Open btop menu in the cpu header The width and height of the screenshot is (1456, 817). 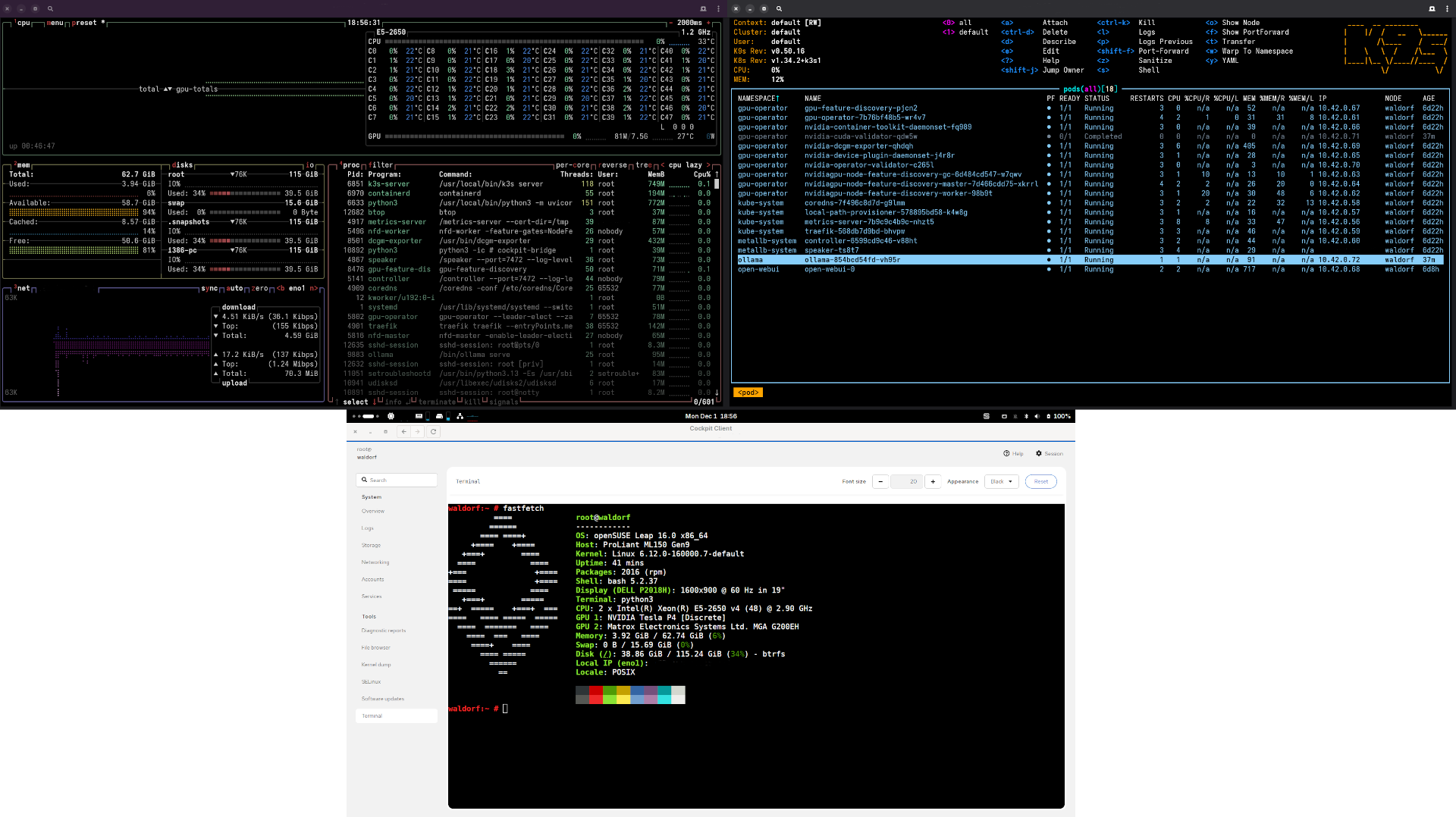pos(55,23)
